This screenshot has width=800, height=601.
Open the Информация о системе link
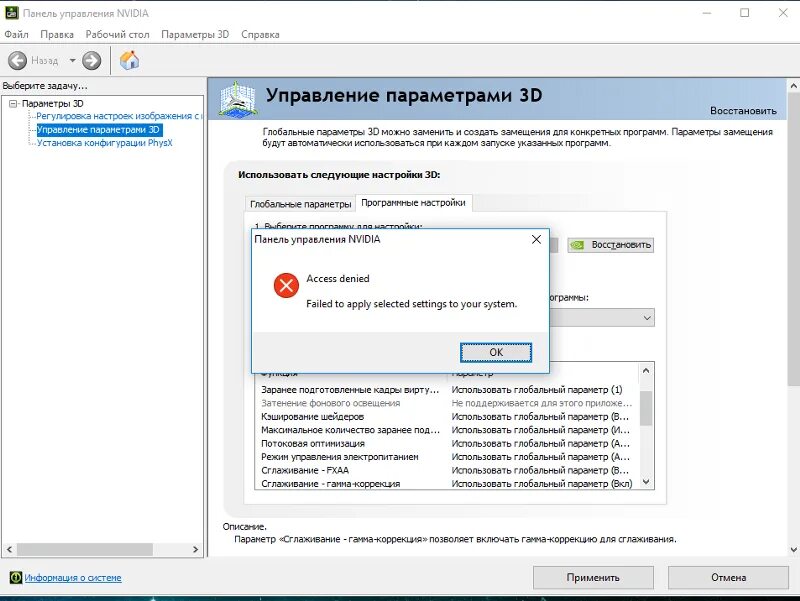pos(73,578)
